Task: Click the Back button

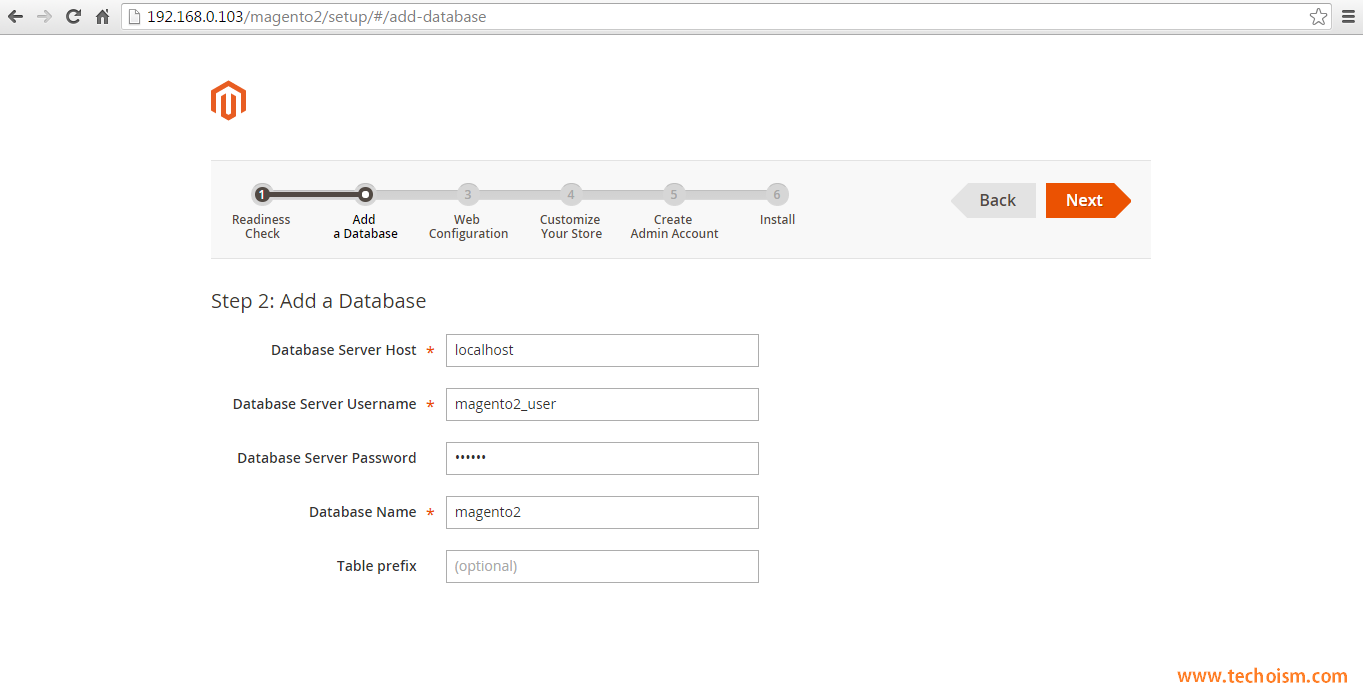Action: (994, 200)
